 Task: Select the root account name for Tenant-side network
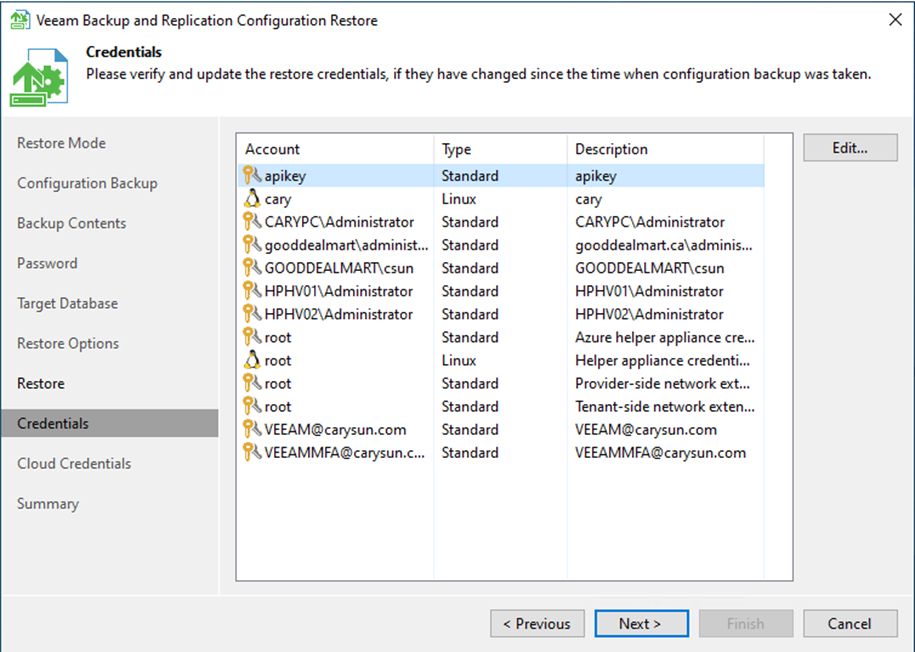pos(278,406)
